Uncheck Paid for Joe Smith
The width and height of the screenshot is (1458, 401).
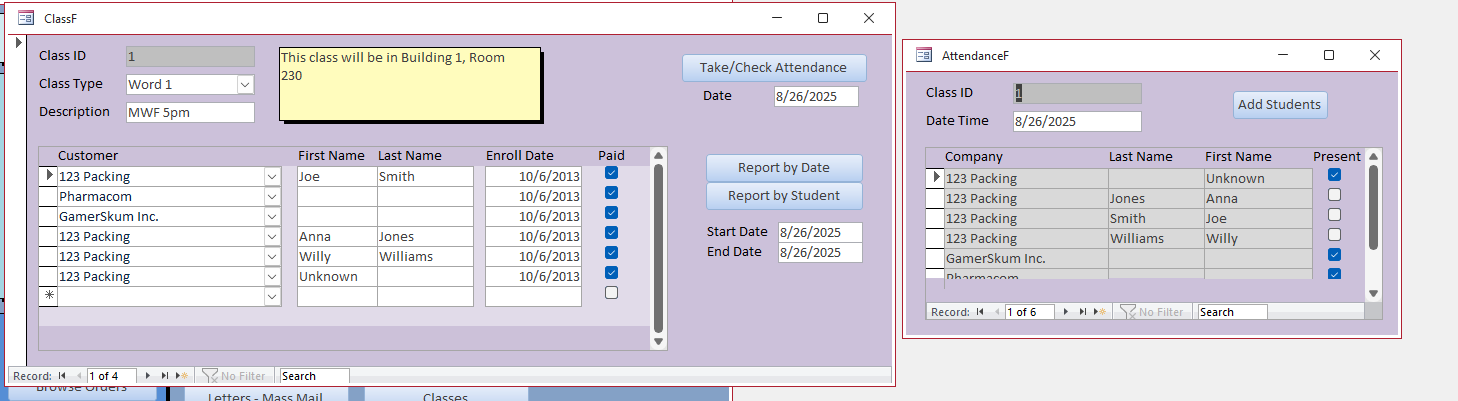[611, 173]
